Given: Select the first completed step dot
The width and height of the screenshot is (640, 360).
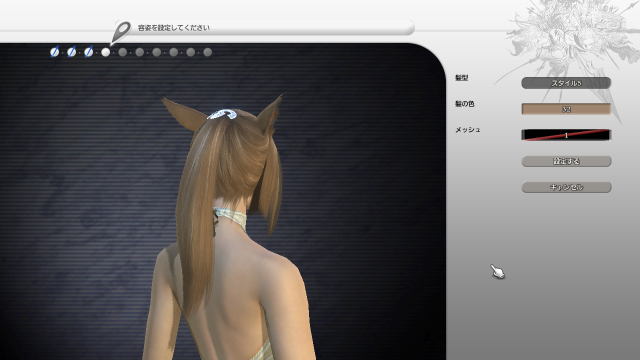Looking at the screenshot, I should point(54,52).
